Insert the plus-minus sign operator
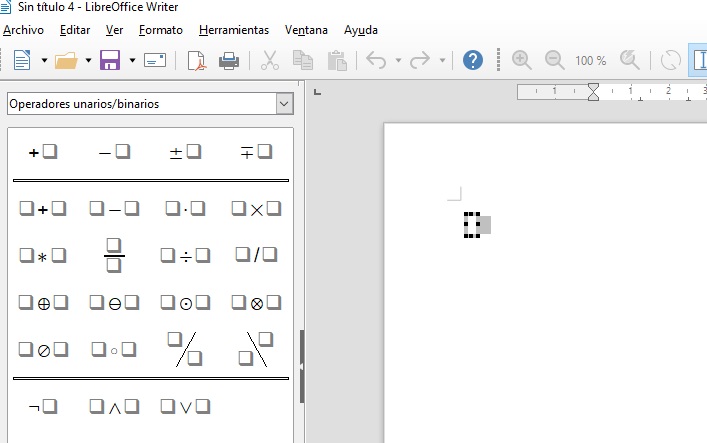The width and height of the screenshot is (707, 443). click(x=185, y=152)
